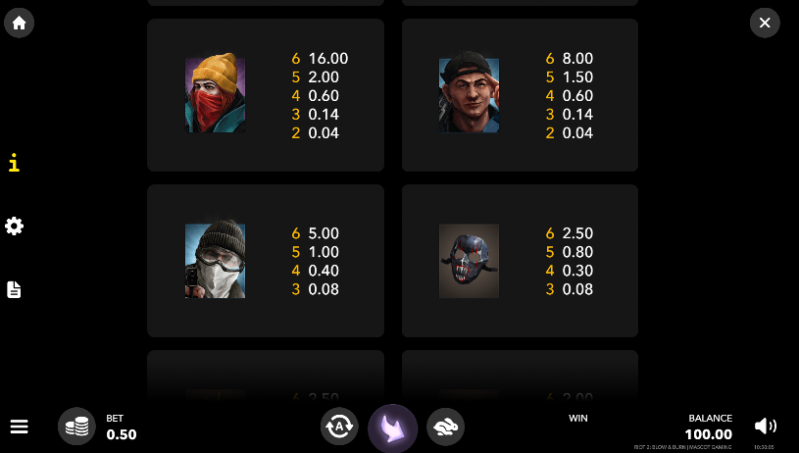Click the 16.00 payout for six
Viewport: 799px width, 453px height.
(328, 58)
